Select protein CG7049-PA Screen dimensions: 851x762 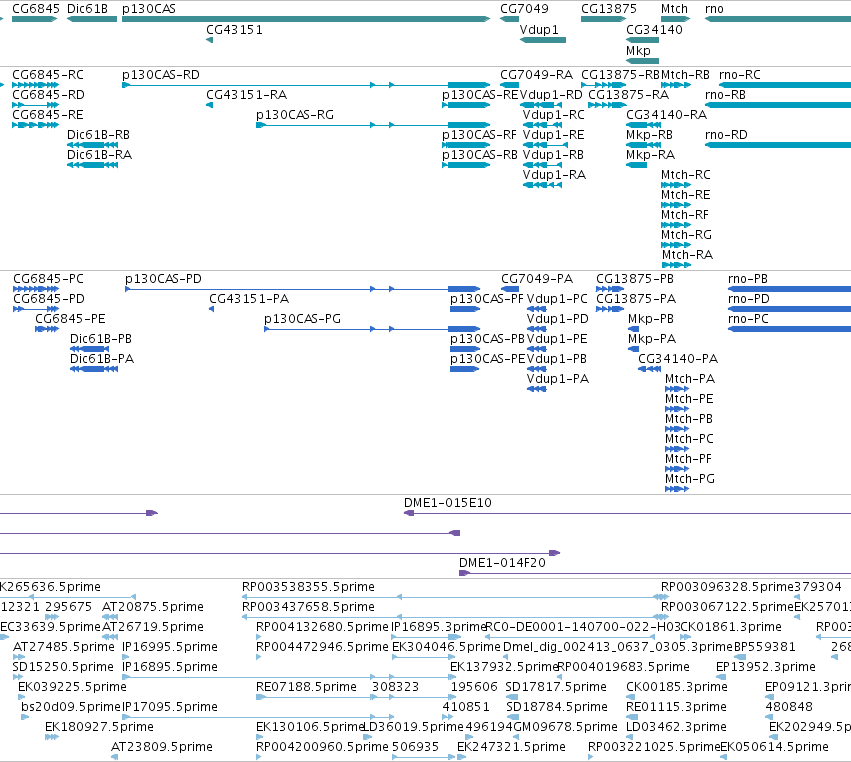[x=537, y=279]
